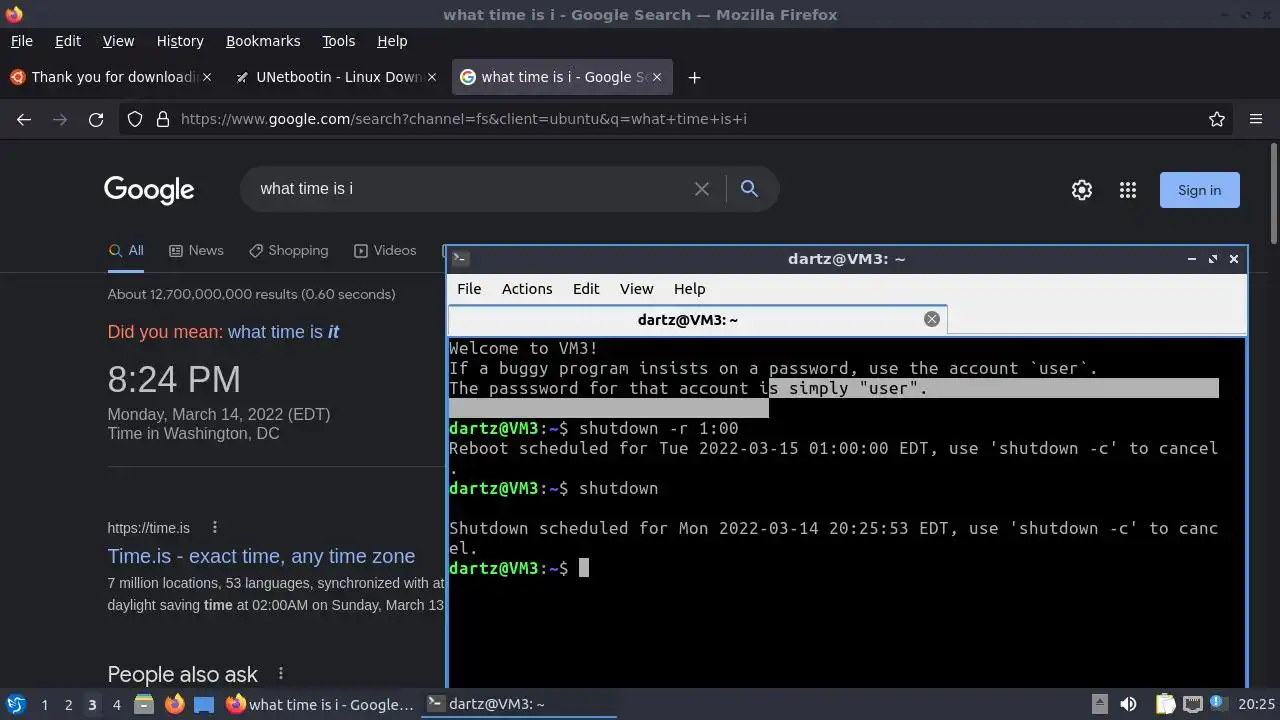The height and width of the screenshot is (720, 1280).
Task: Open the Firefox File menu
Action: (x=21, y=41)
